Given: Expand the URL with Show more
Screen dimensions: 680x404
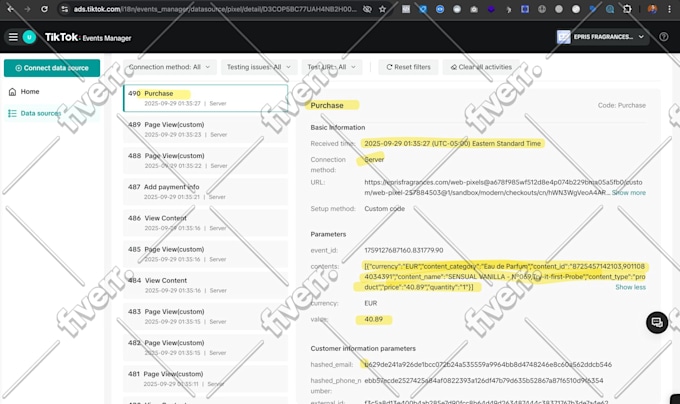Looking at the screenshot, I should [x=628, y=192].
